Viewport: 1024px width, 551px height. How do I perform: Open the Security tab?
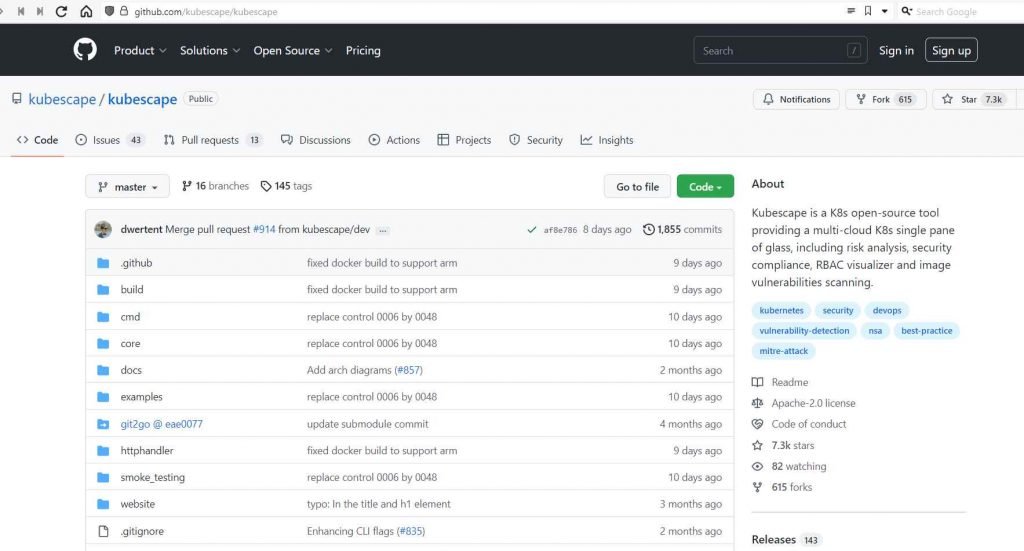pos(536,140)
